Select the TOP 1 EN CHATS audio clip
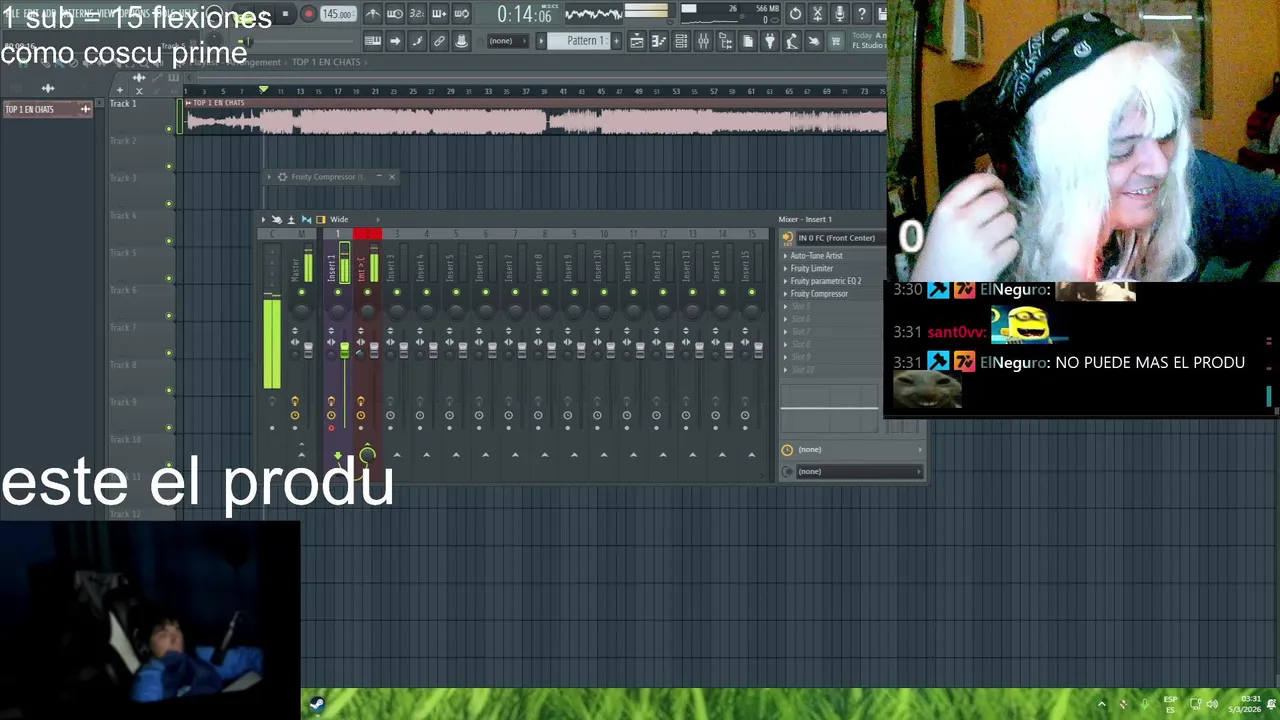 [536, 116]
